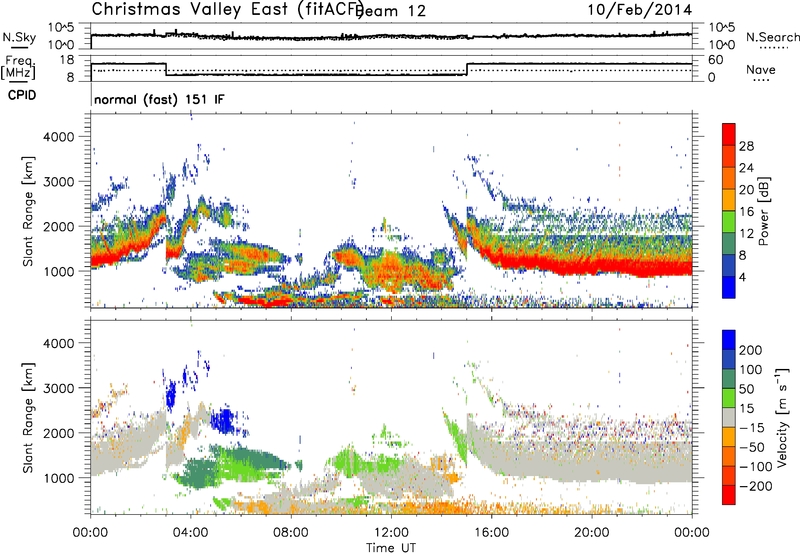800x554 pixels.
Task: Click the 'CPID' row label
Action: [x=22, y=95]
